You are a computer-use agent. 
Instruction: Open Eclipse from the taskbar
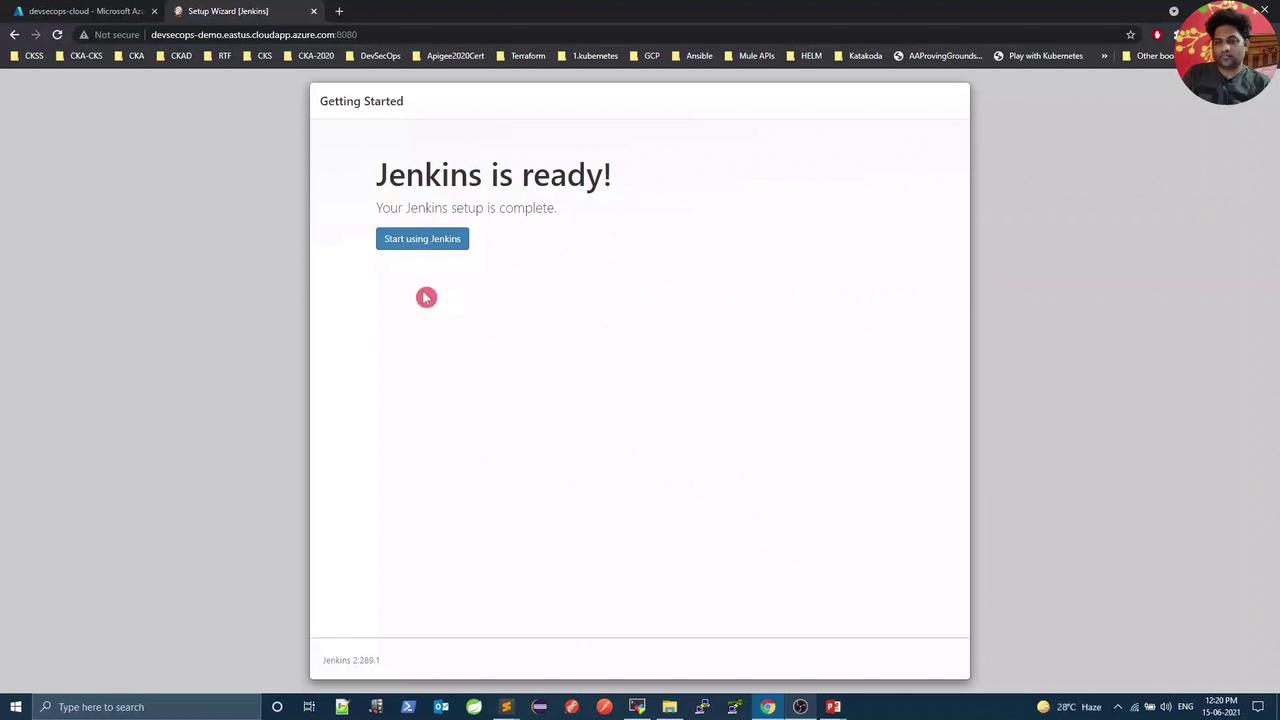pyautogui.click(x=539, y=707)
